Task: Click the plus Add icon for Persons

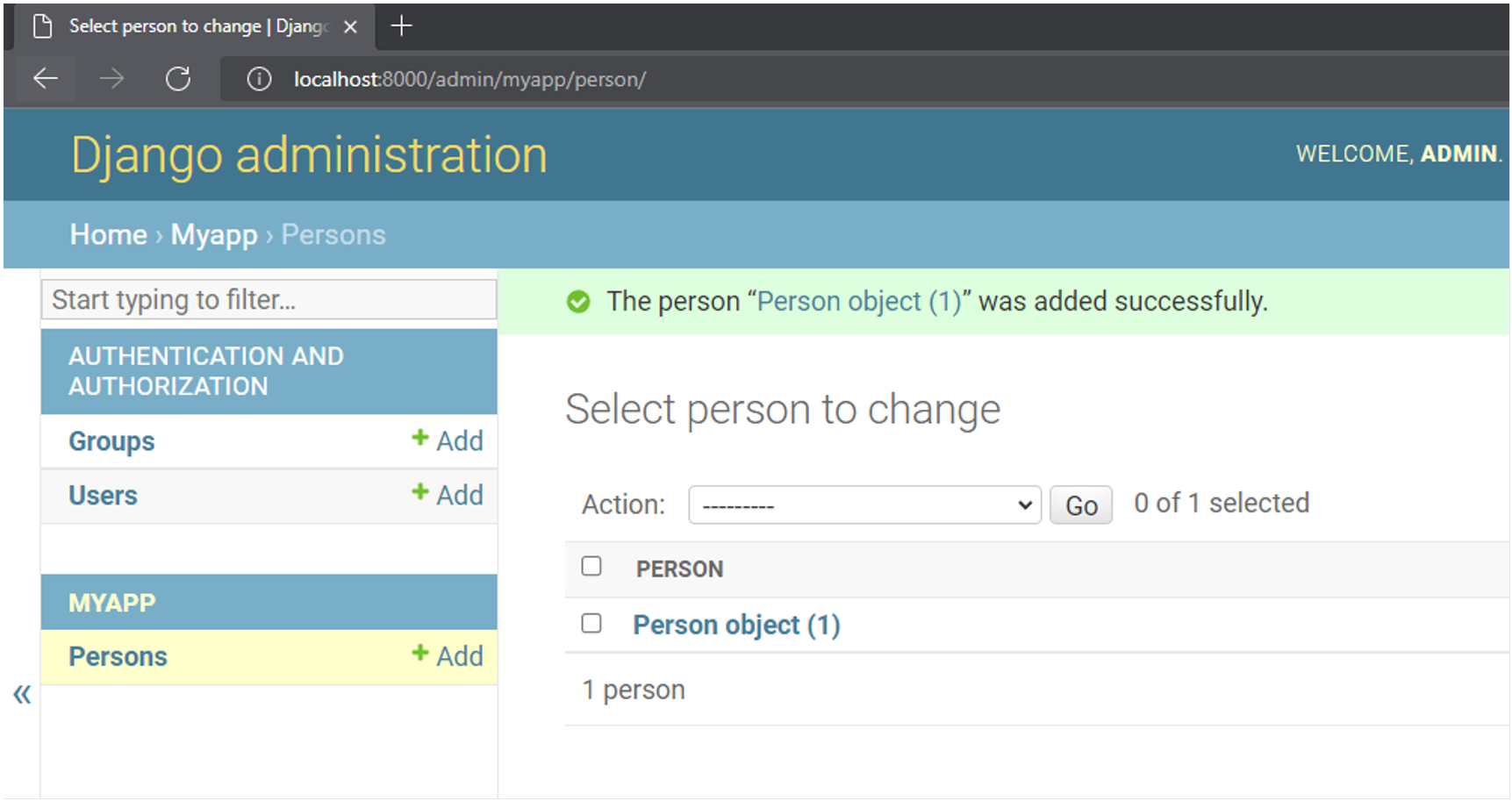Action: coord(420,654)
